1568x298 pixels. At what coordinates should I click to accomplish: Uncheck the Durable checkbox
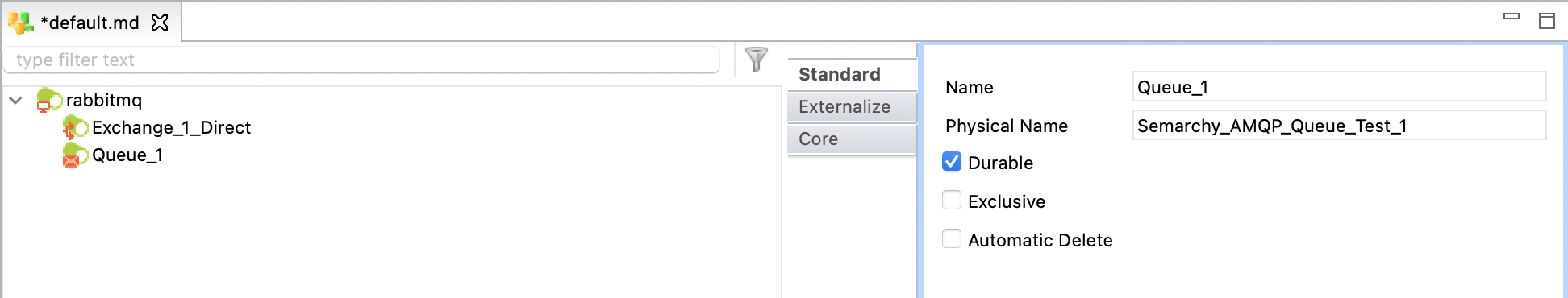(952, 162)
